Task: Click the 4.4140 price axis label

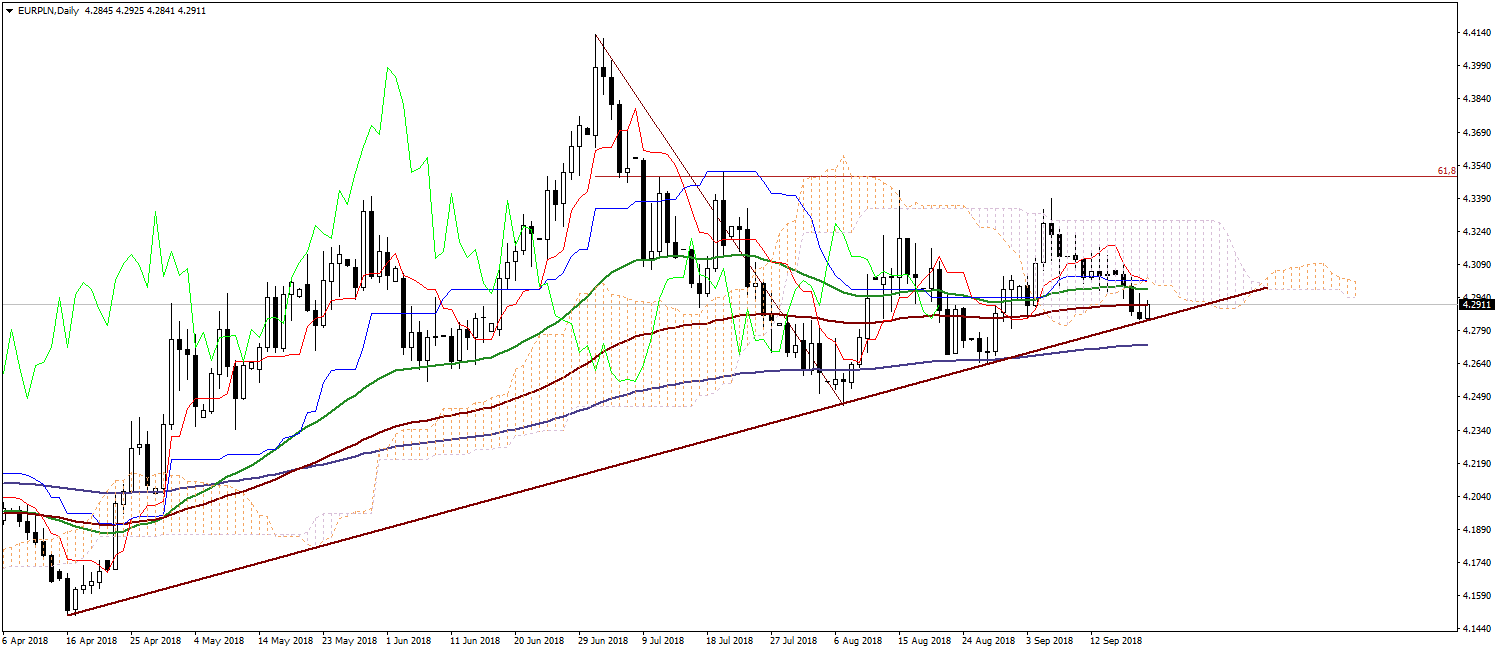Action: pyautogui.click(x=1476, y=33)
